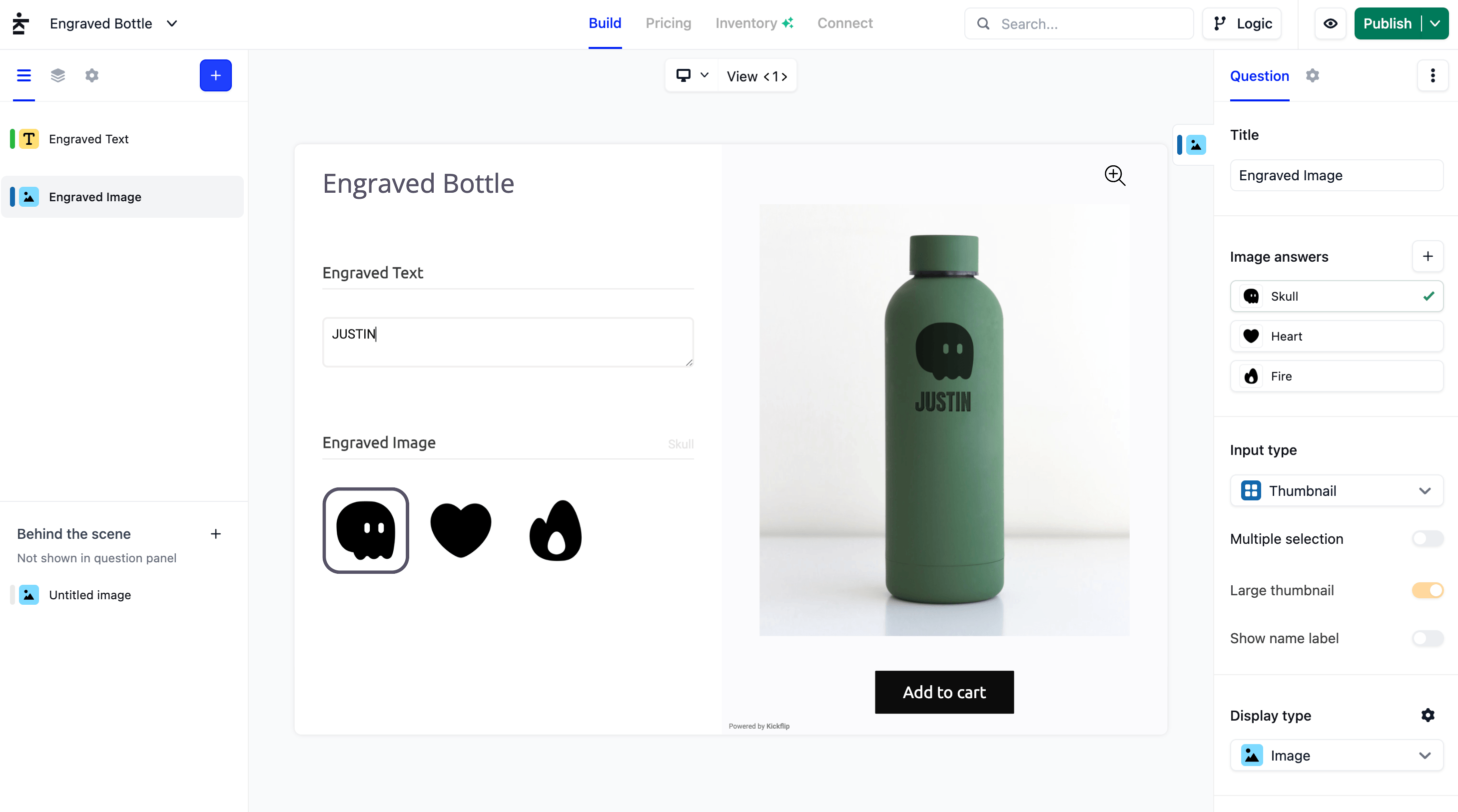Viewport: 1458px width, 812px height.
Task: Open the Thumbnail input type dropdown
Action: pyautogui.click(x=1336, y=490)
